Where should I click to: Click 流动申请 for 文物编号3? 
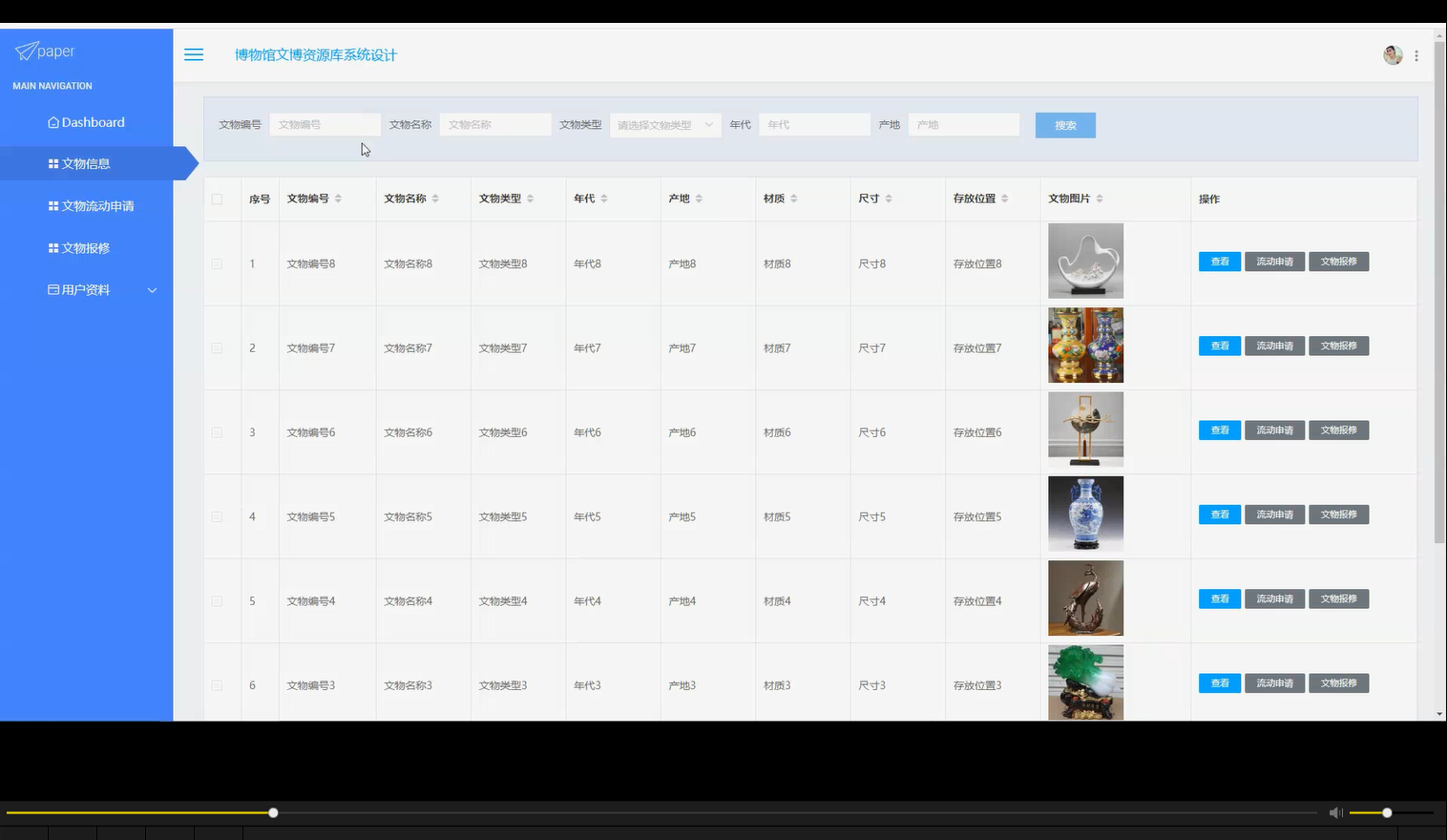coord(1274,682)
